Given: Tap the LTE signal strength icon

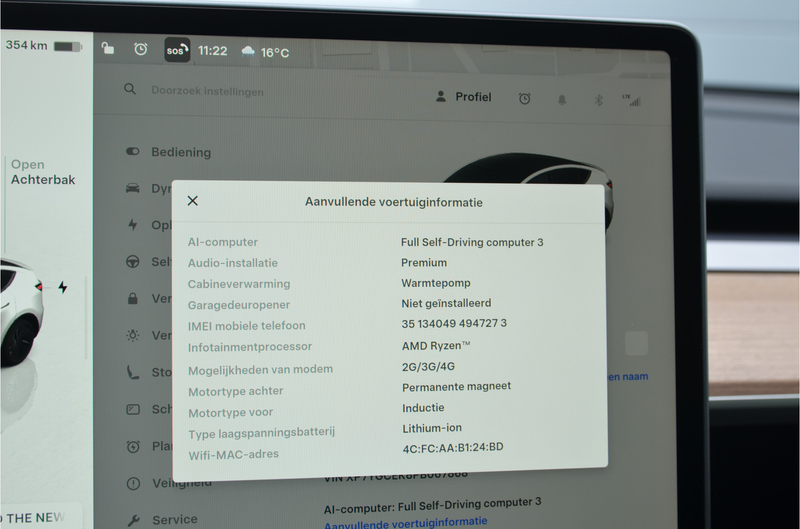Looking at the screenshot, I should coord(631,100).
